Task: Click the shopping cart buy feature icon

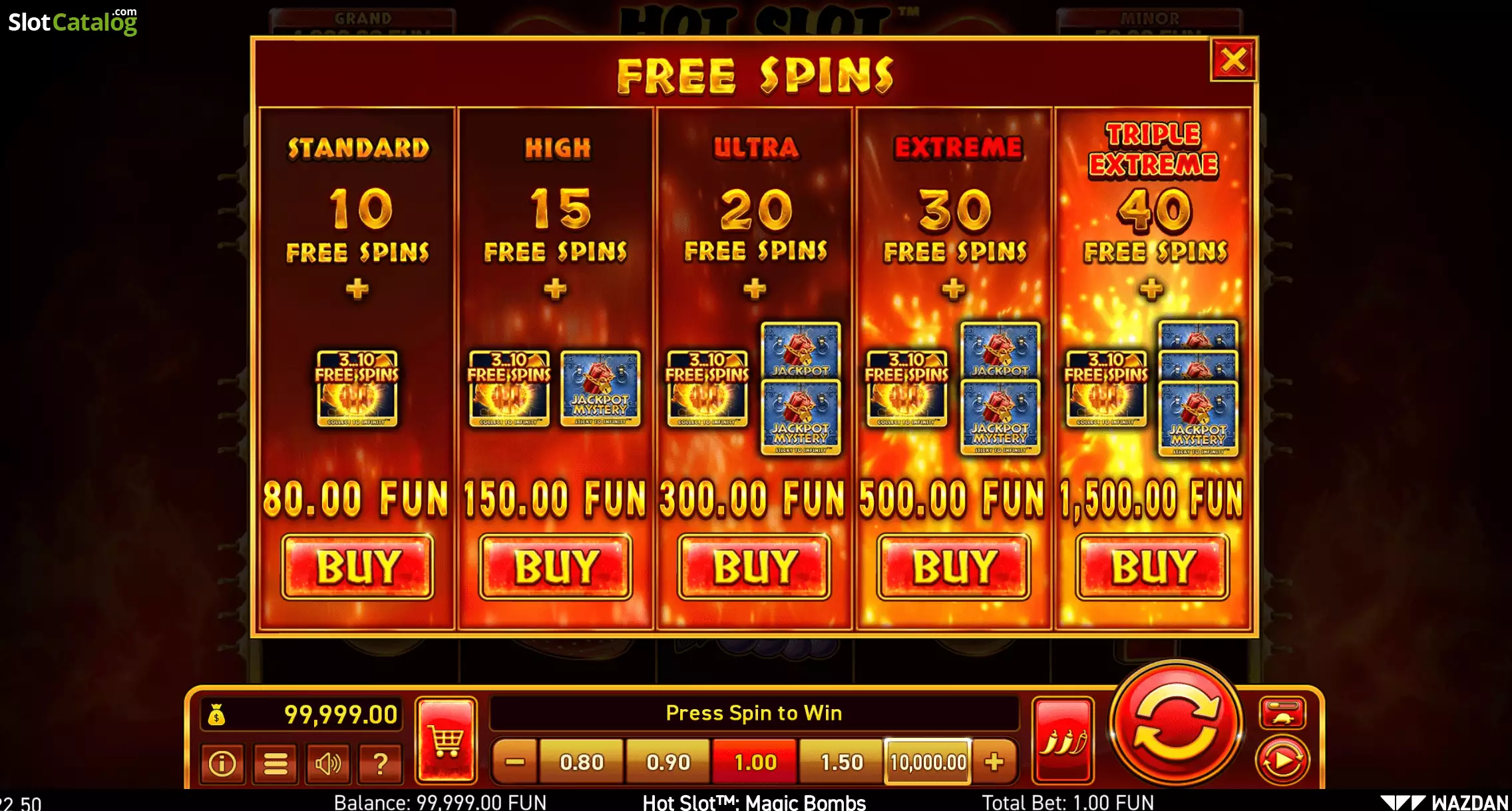Action: point(446,740)
